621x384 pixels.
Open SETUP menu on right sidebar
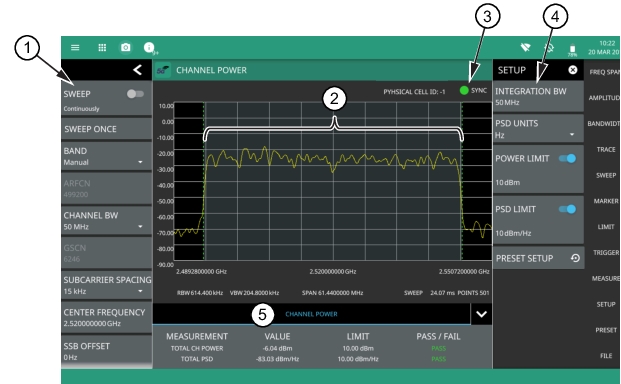tap(606, 304)
